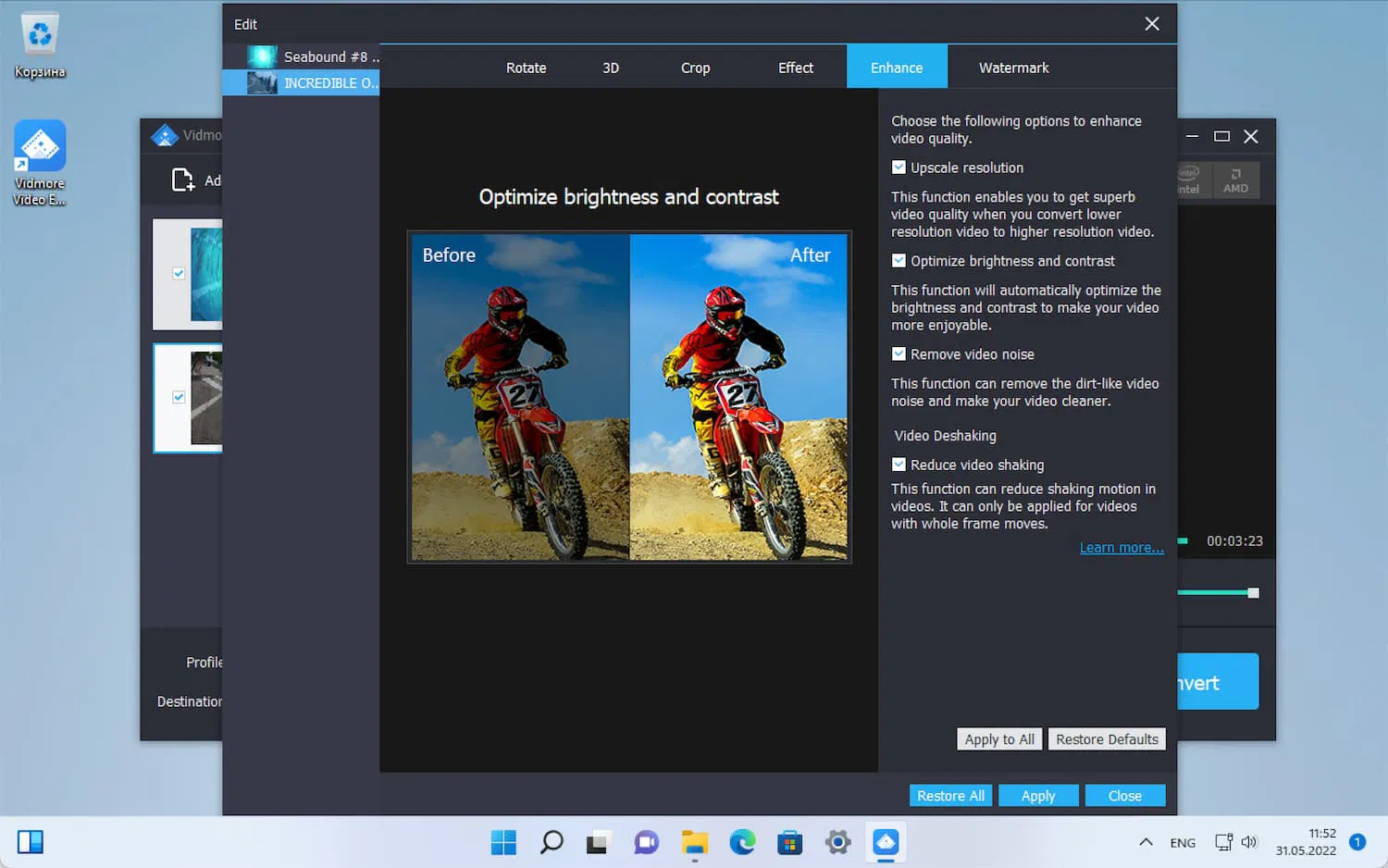Open the clock and date panel
This screenshot has width=1388, height=868.
pos(1306,842)
